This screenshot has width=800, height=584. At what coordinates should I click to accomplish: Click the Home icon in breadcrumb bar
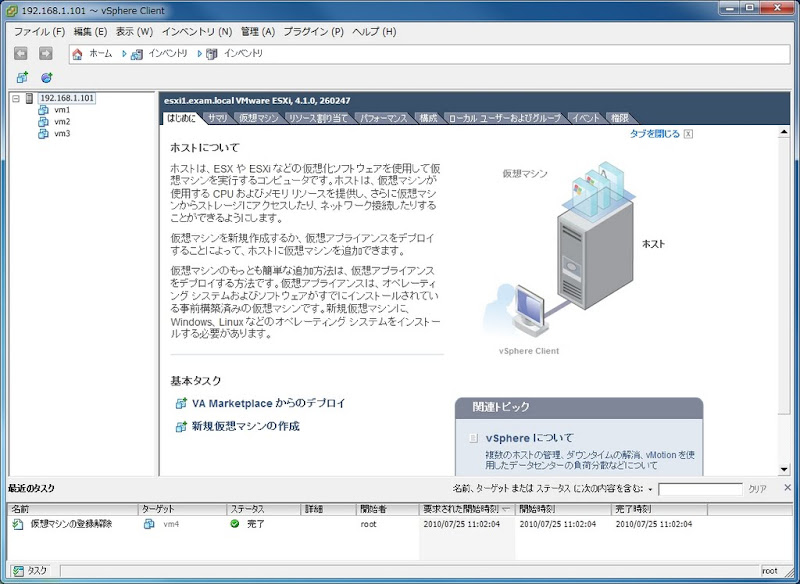tap(78, 54)
